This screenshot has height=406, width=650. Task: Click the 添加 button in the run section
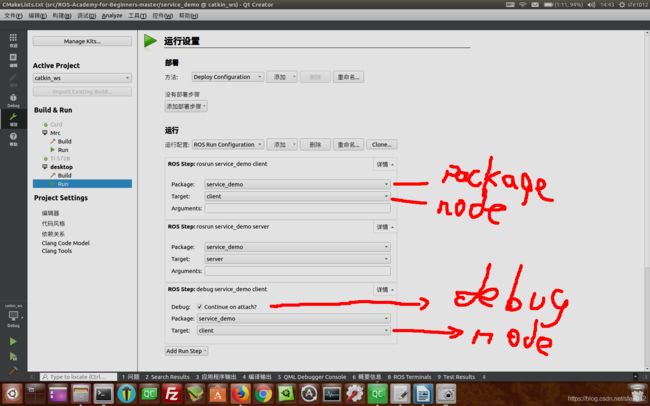pos(282,144)
